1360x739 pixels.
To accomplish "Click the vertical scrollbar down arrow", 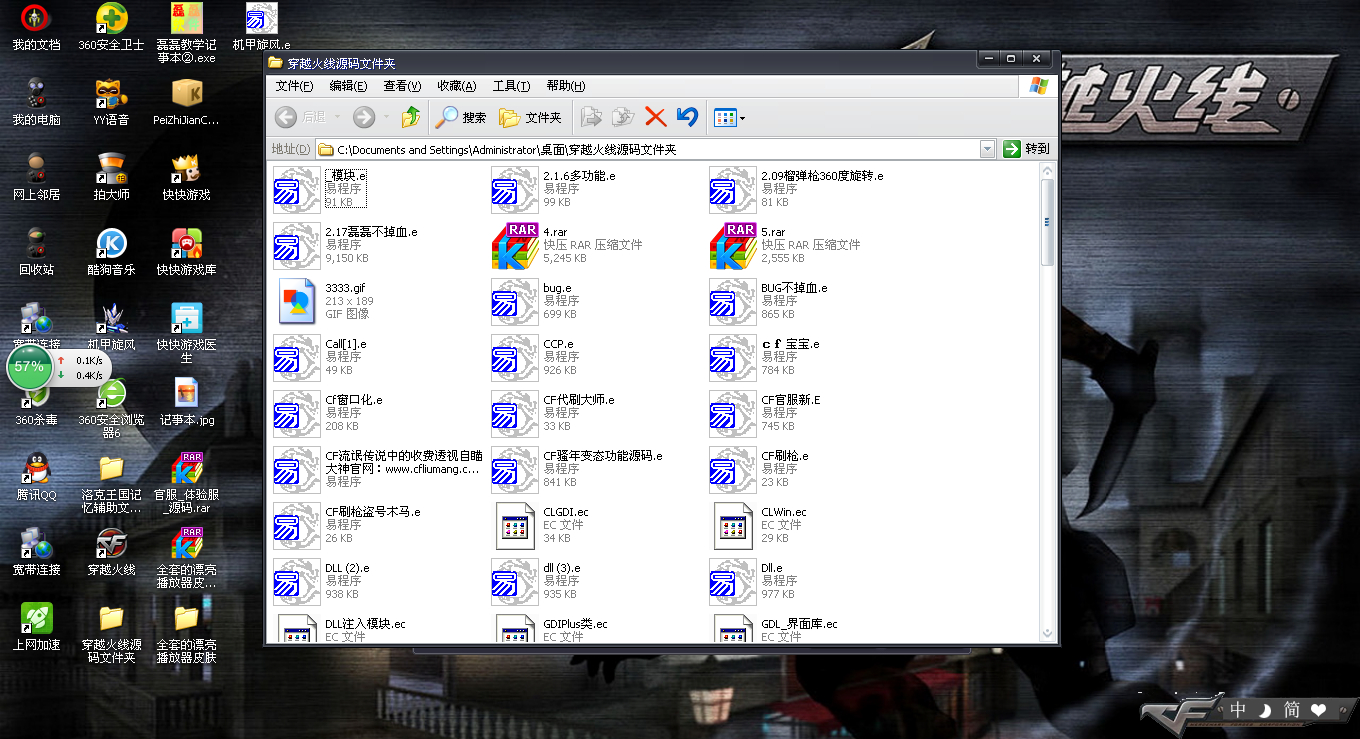I will click(1047, 633).
